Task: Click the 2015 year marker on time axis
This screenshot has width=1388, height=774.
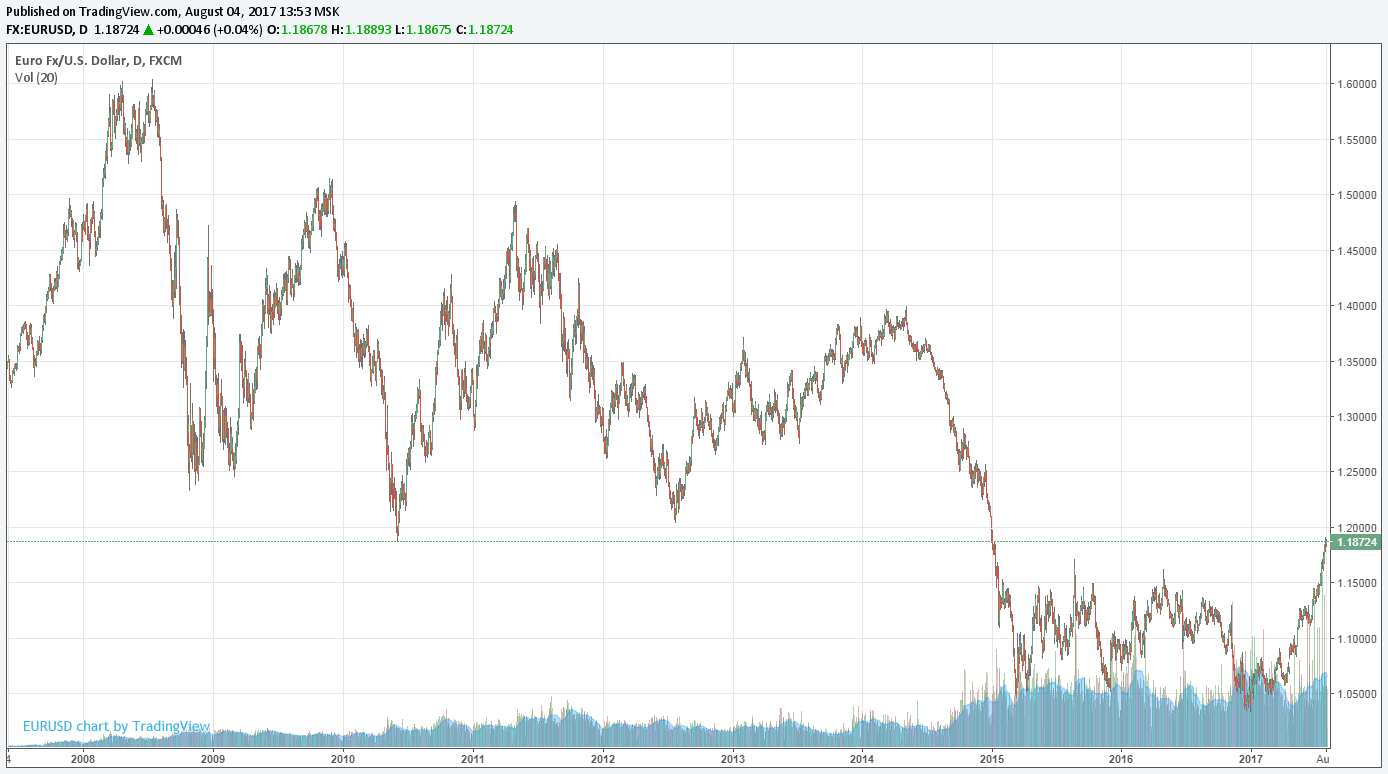Action: [991, 760]
